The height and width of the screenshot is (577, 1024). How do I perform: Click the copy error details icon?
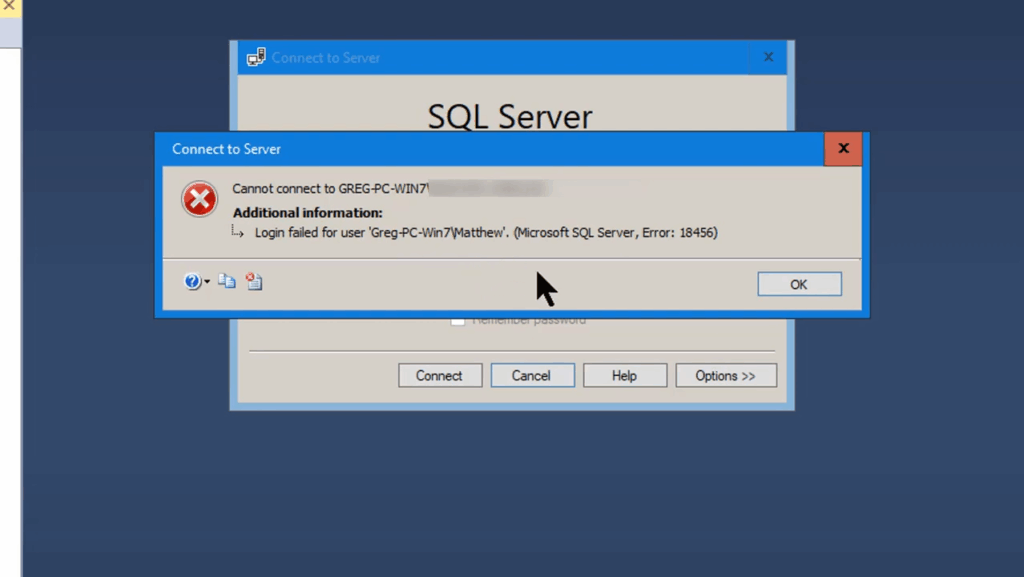pyautogui.click(x=253, y=281)
